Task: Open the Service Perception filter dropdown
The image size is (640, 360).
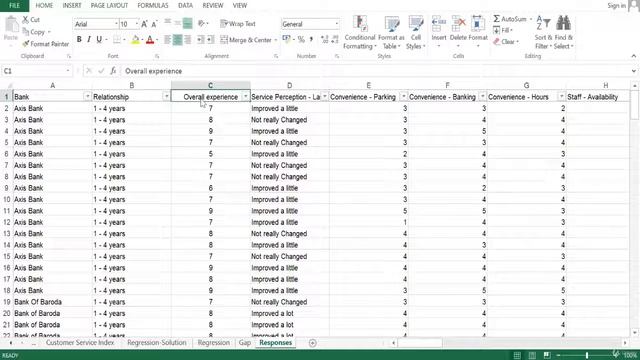Action: 324,96
